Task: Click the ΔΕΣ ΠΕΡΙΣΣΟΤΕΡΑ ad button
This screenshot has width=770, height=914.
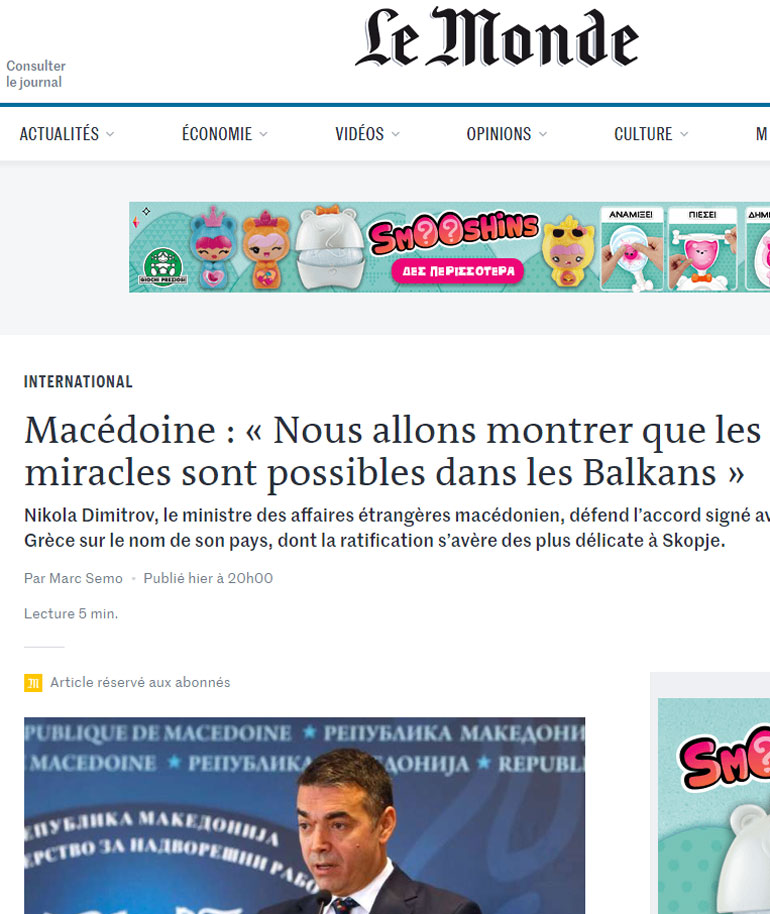Action: point(458,271)
